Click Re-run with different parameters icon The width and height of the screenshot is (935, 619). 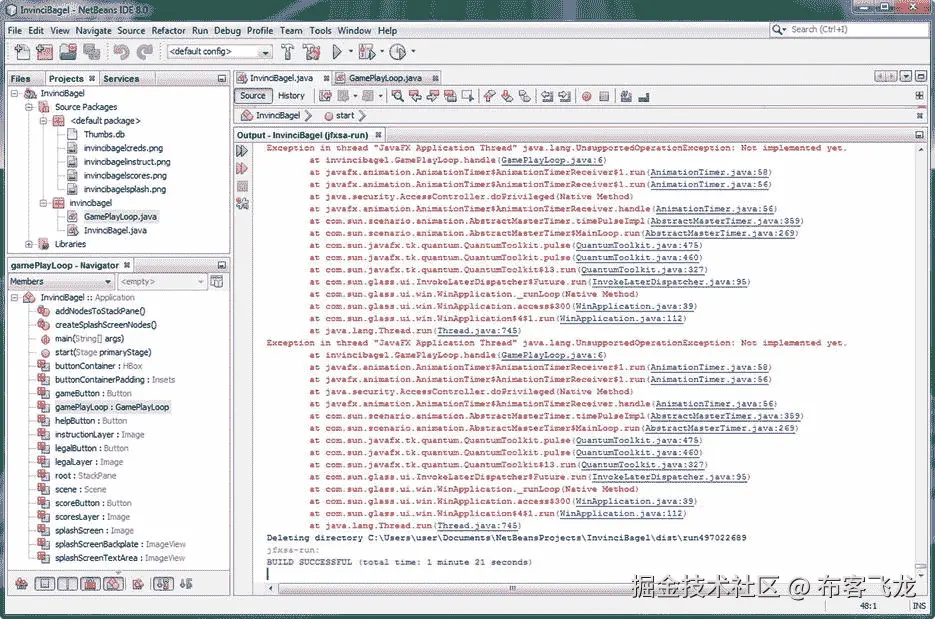pos(242,169)
